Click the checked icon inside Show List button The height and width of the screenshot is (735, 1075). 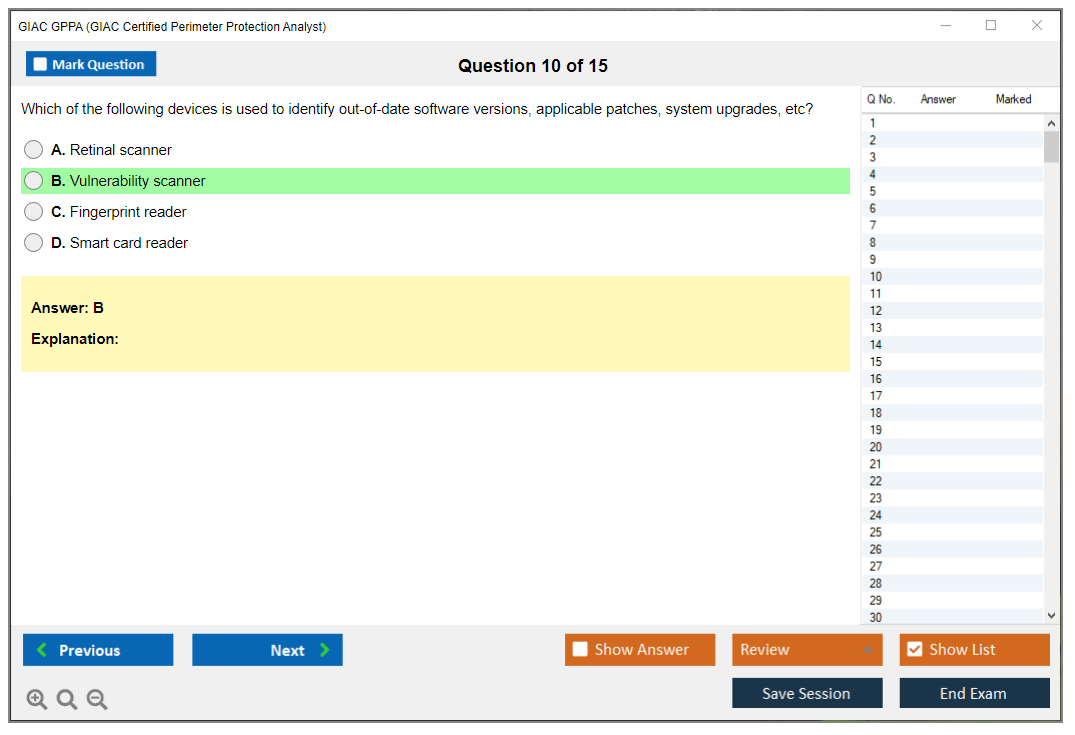914,649
